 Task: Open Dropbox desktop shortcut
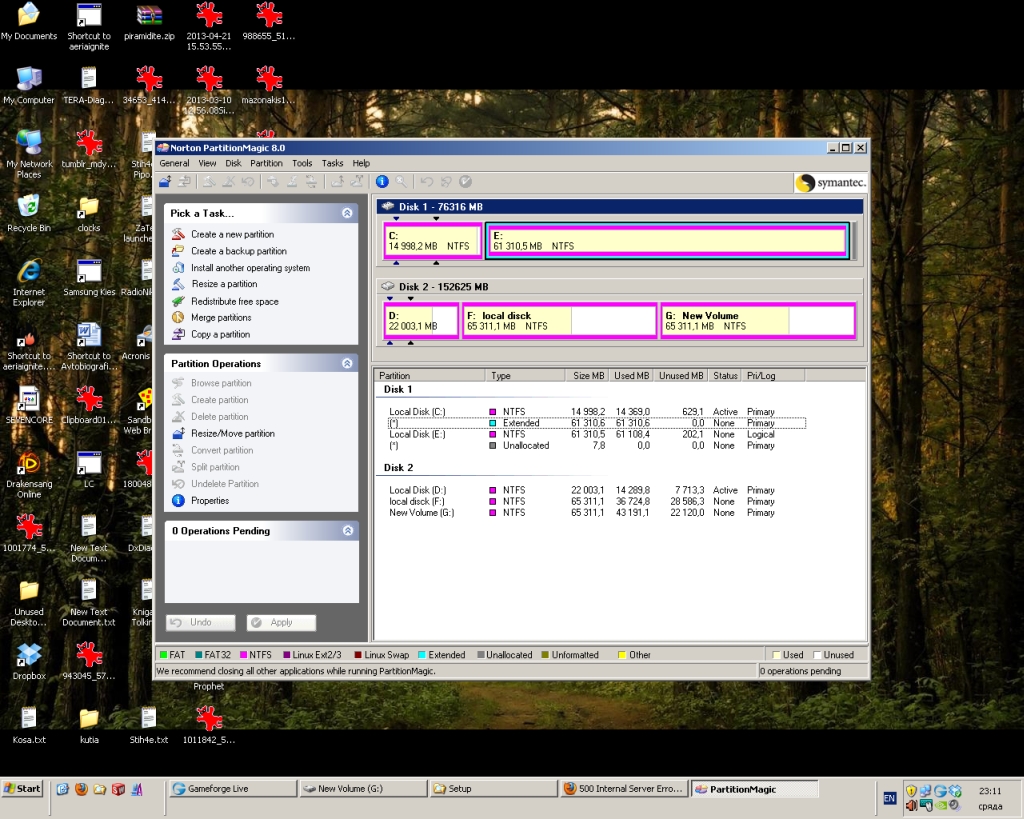point(29,656)
